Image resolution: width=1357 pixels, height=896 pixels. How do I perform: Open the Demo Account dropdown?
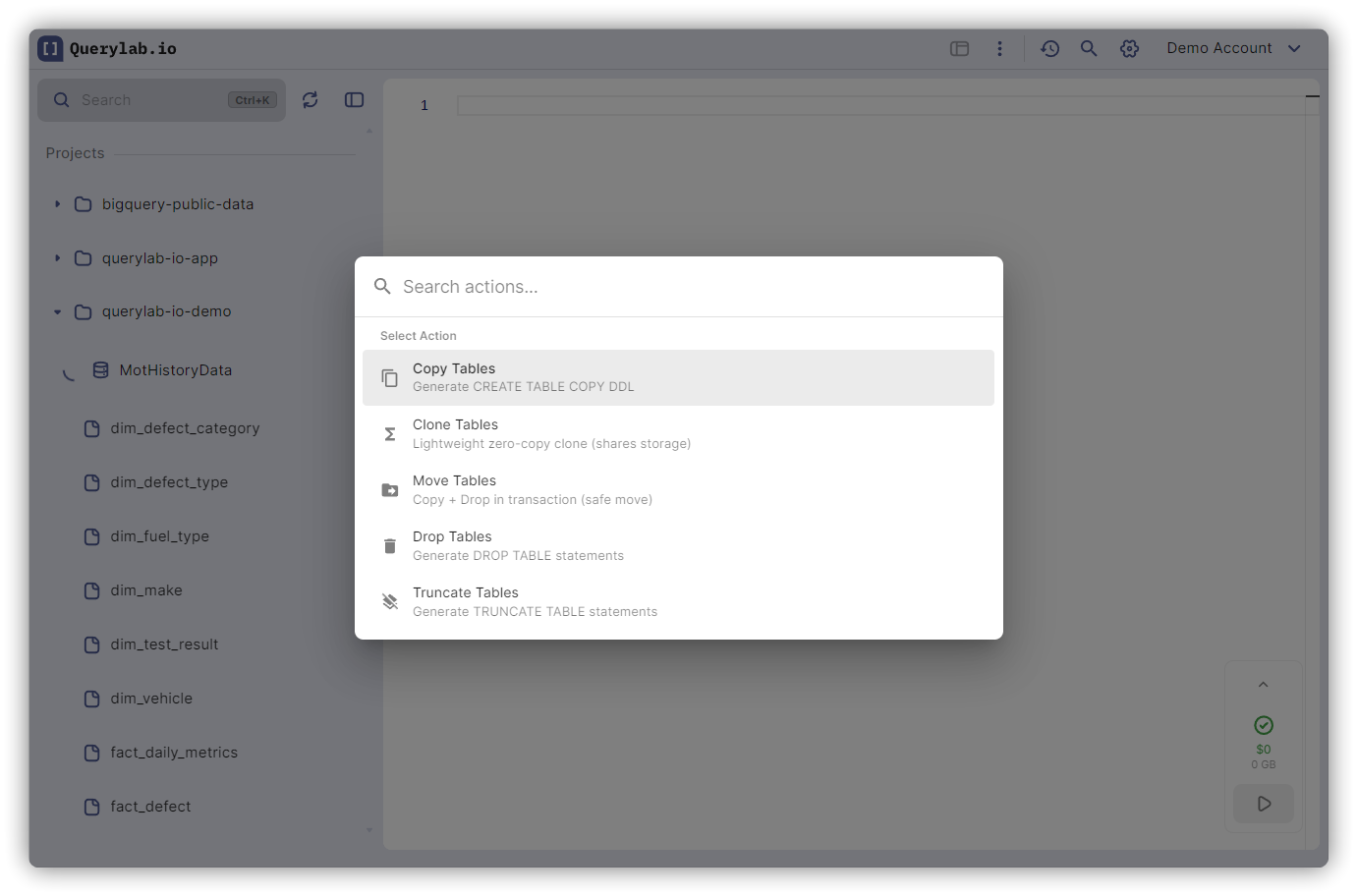1233,48
